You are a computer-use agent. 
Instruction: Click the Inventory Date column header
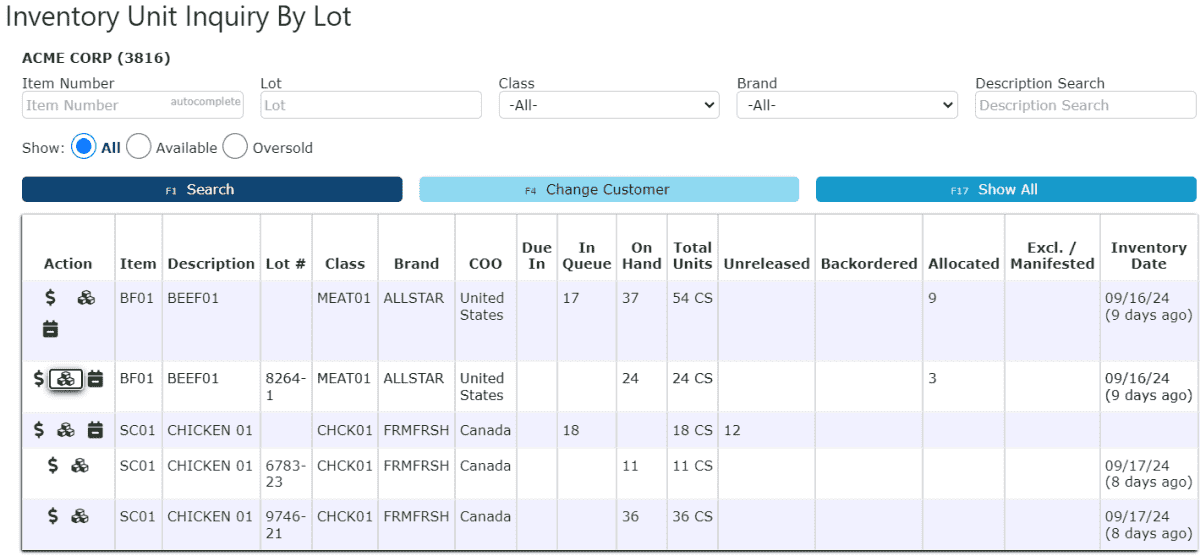pyautogui.click(x=1148, y=256)
